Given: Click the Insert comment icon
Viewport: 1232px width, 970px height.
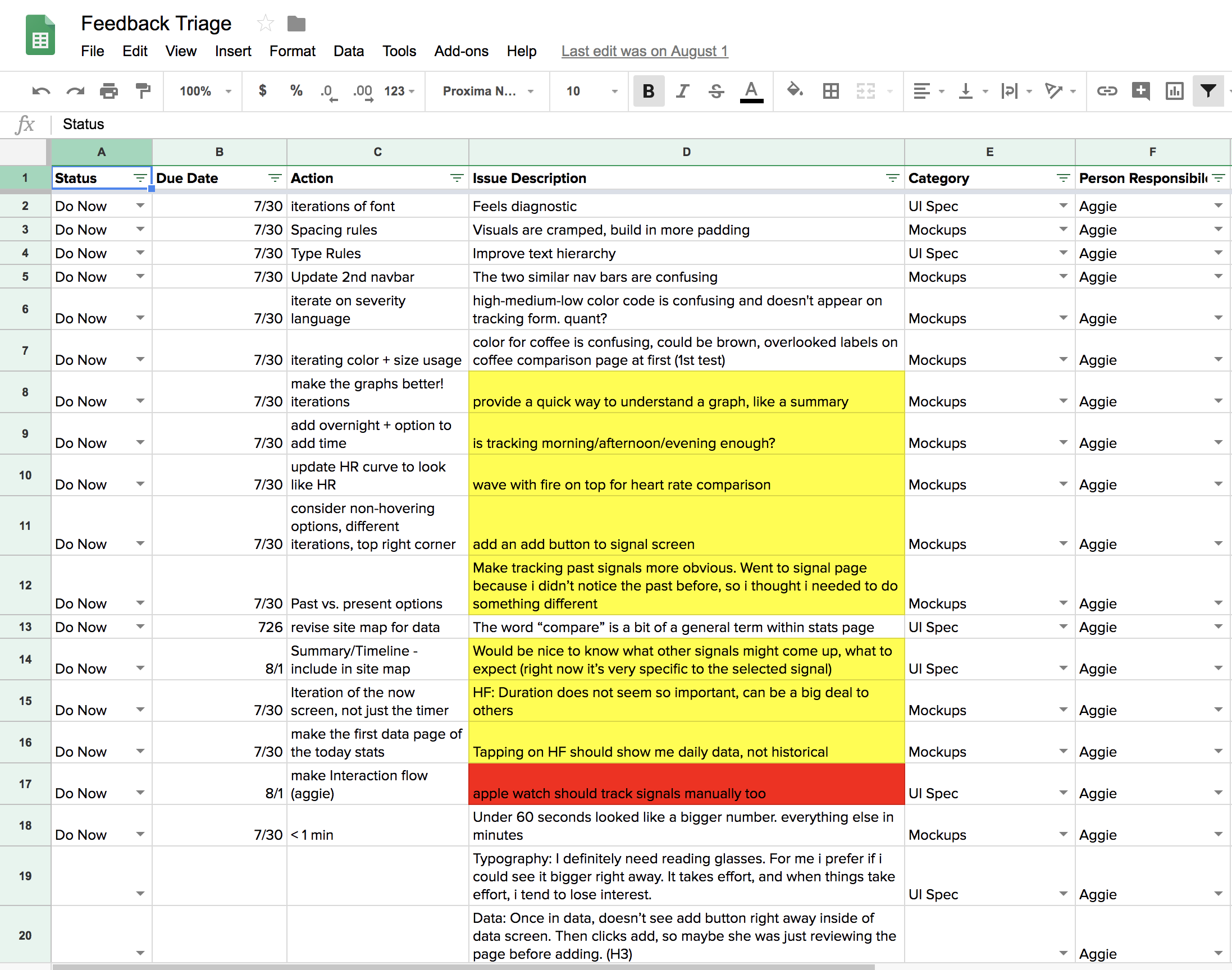Looking at the screenshot, I should [x=1140, y=91].
